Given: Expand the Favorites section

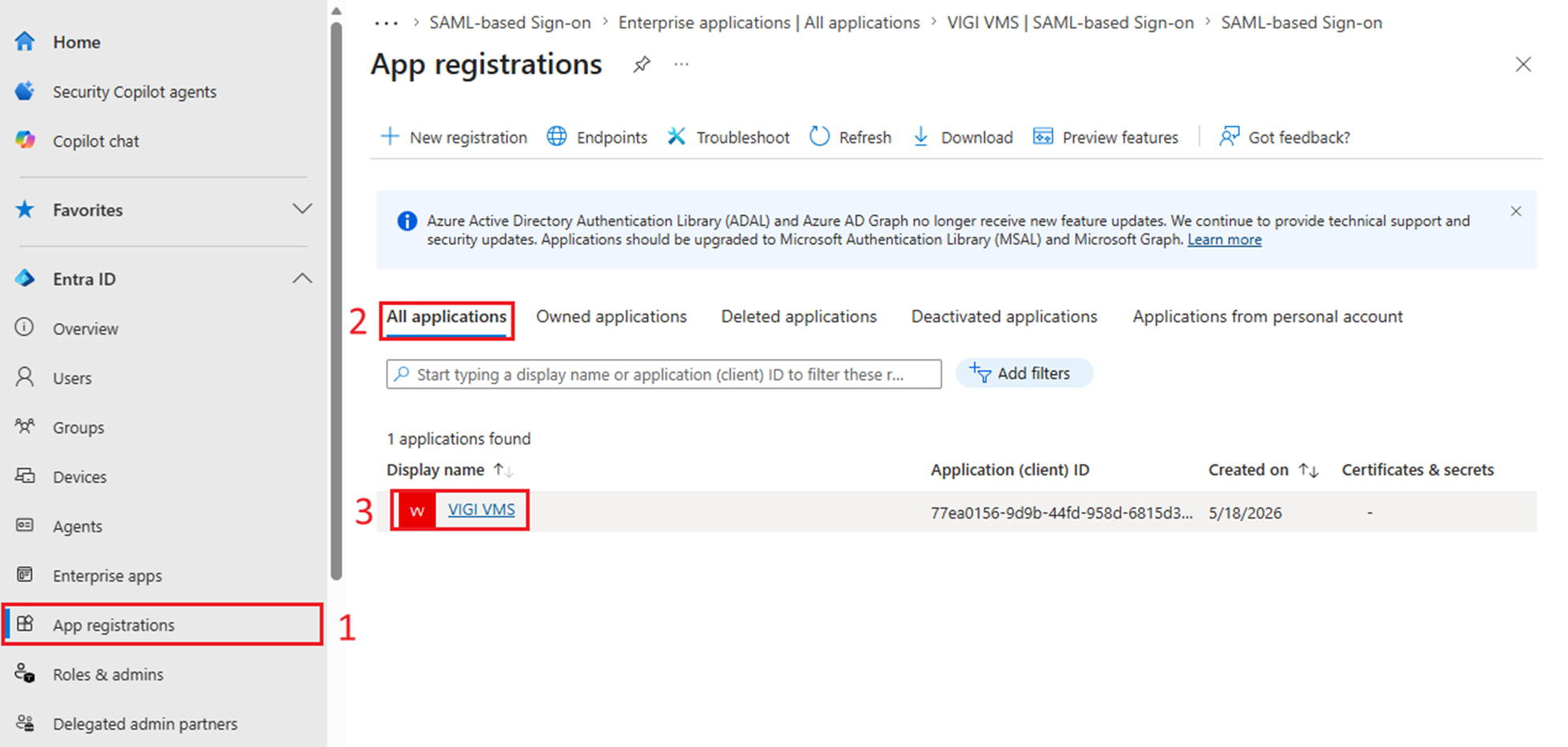Looking at the screenshot, I should pos(302,209).
